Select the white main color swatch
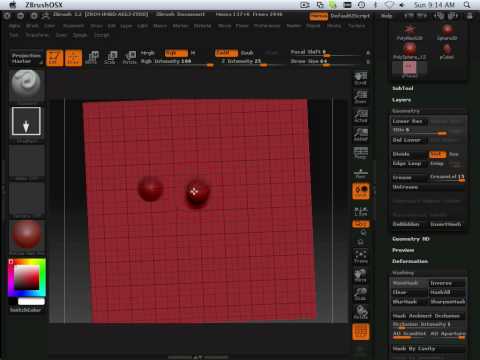 [x=31, y=301]
